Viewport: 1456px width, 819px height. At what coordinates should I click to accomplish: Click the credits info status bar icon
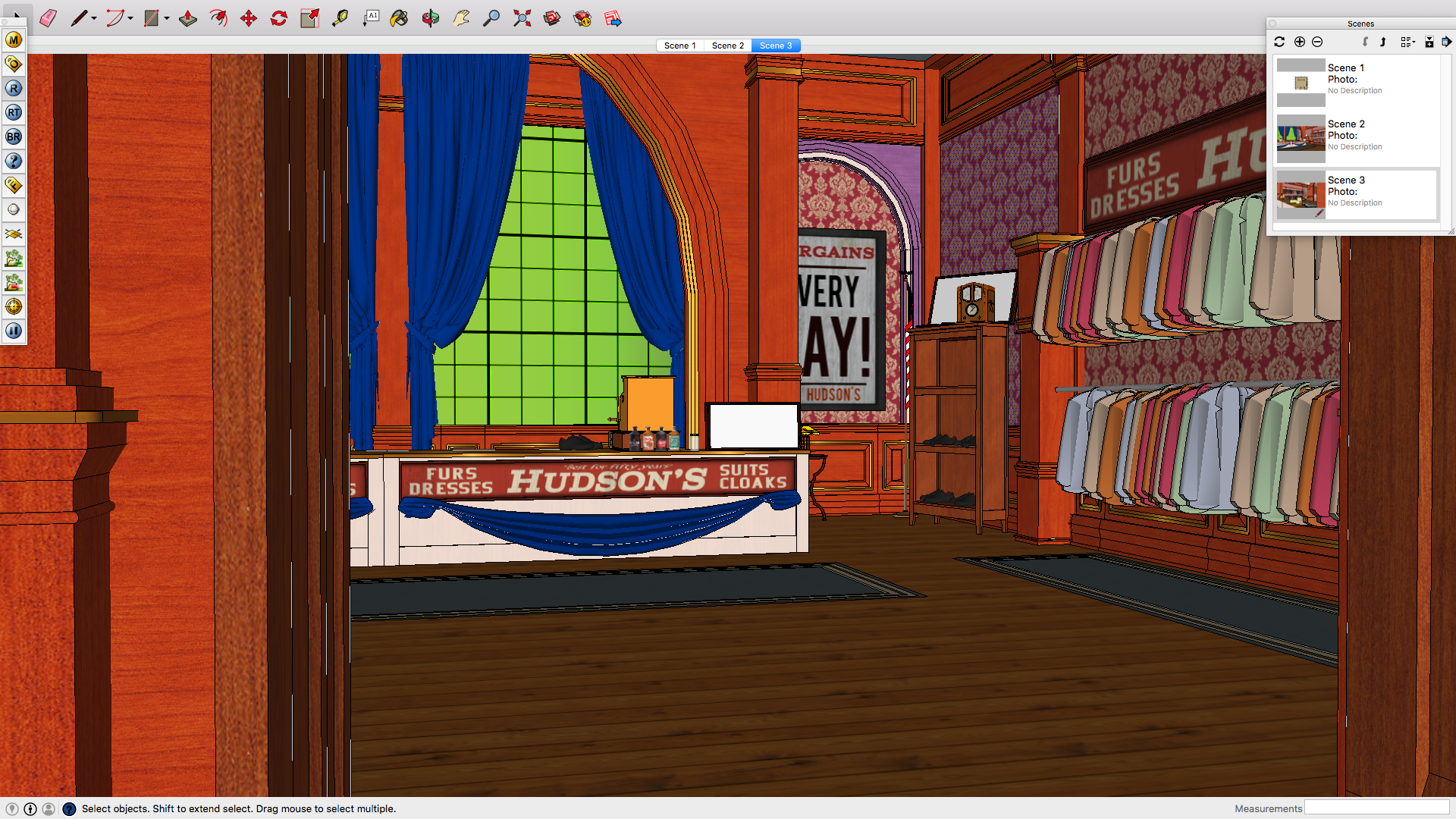tap(30, 808)
